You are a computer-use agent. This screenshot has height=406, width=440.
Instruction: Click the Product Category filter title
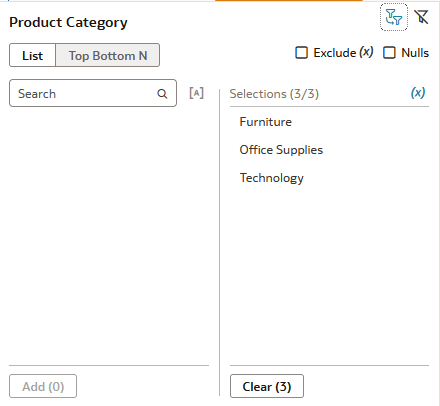(x=68, y=23)
